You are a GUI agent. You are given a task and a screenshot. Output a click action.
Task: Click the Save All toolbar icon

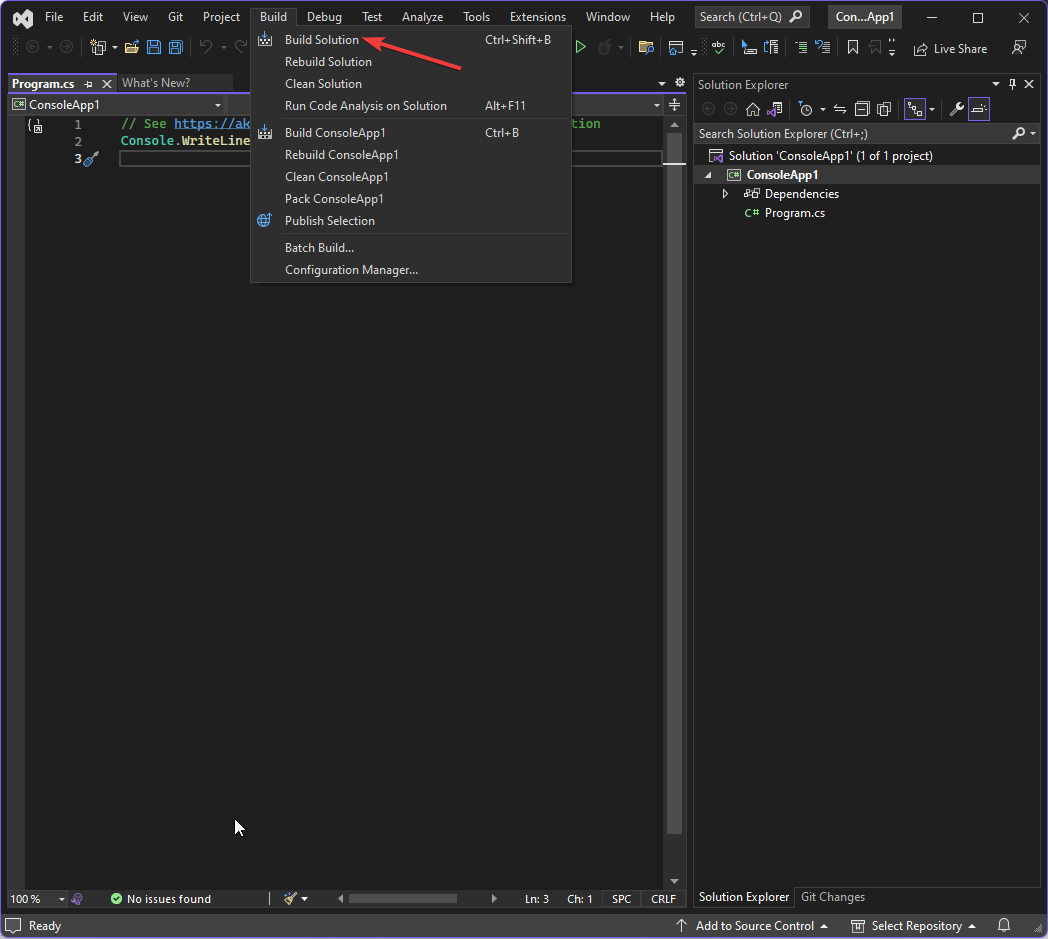(175, 47)
